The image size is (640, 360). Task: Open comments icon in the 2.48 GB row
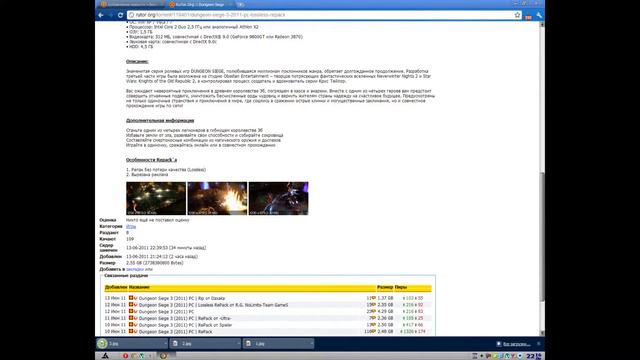click(x=373, y=331)
